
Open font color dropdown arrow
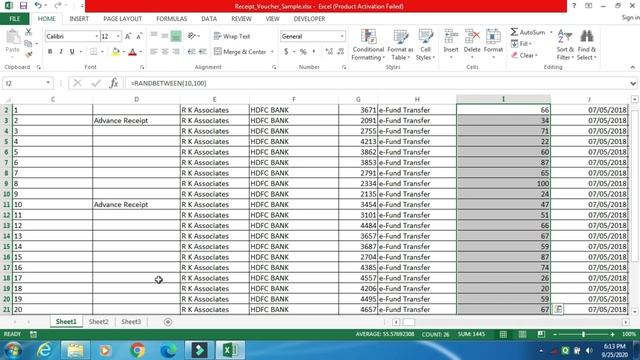[140, 52]
